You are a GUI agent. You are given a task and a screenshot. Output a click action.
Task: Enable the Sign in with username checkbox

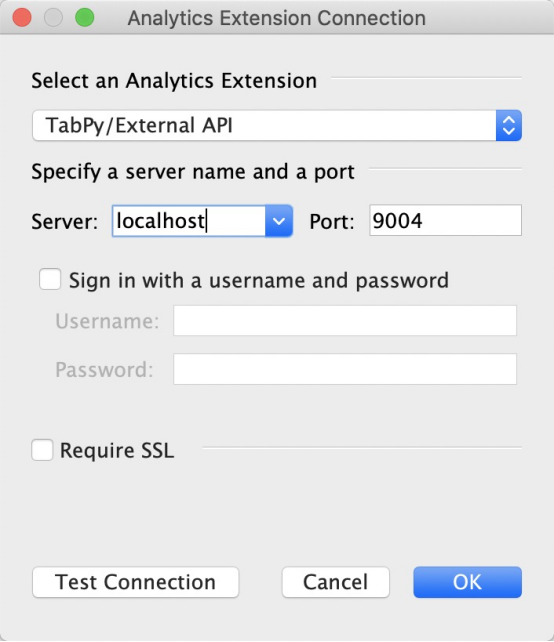[x=50, y=279]
